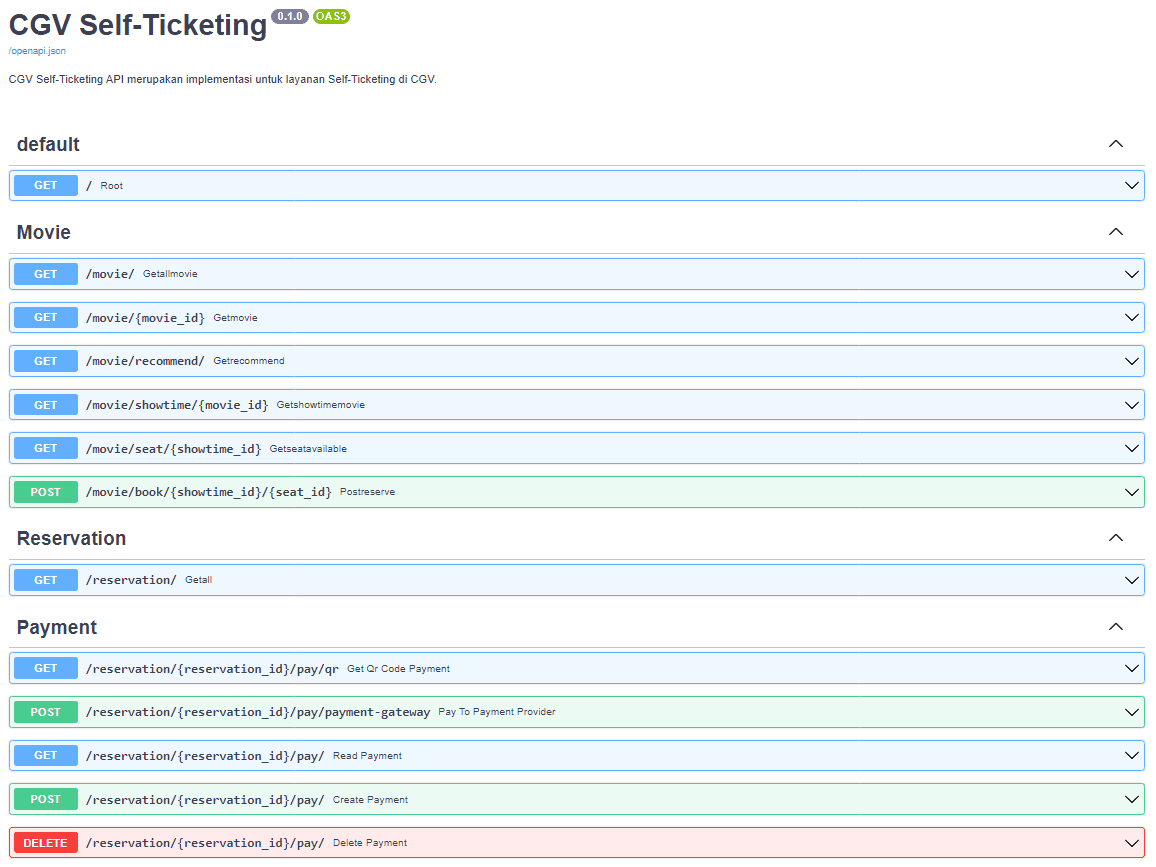The width and height of the screenshot is (1156, 867).
Task: Expand arrow on POST Postreserve row
Action: (1132, 492)
